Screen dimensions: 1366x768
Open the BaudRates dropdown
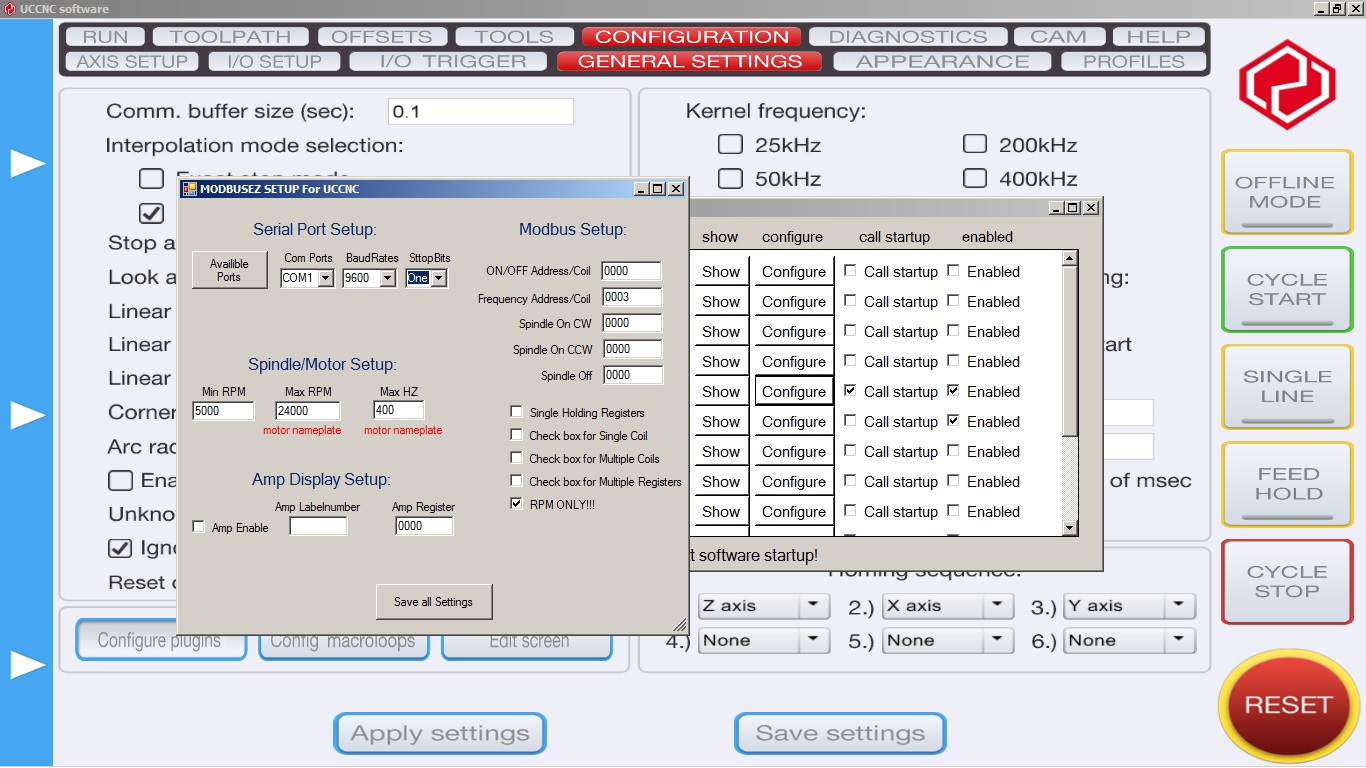(387, 278)
